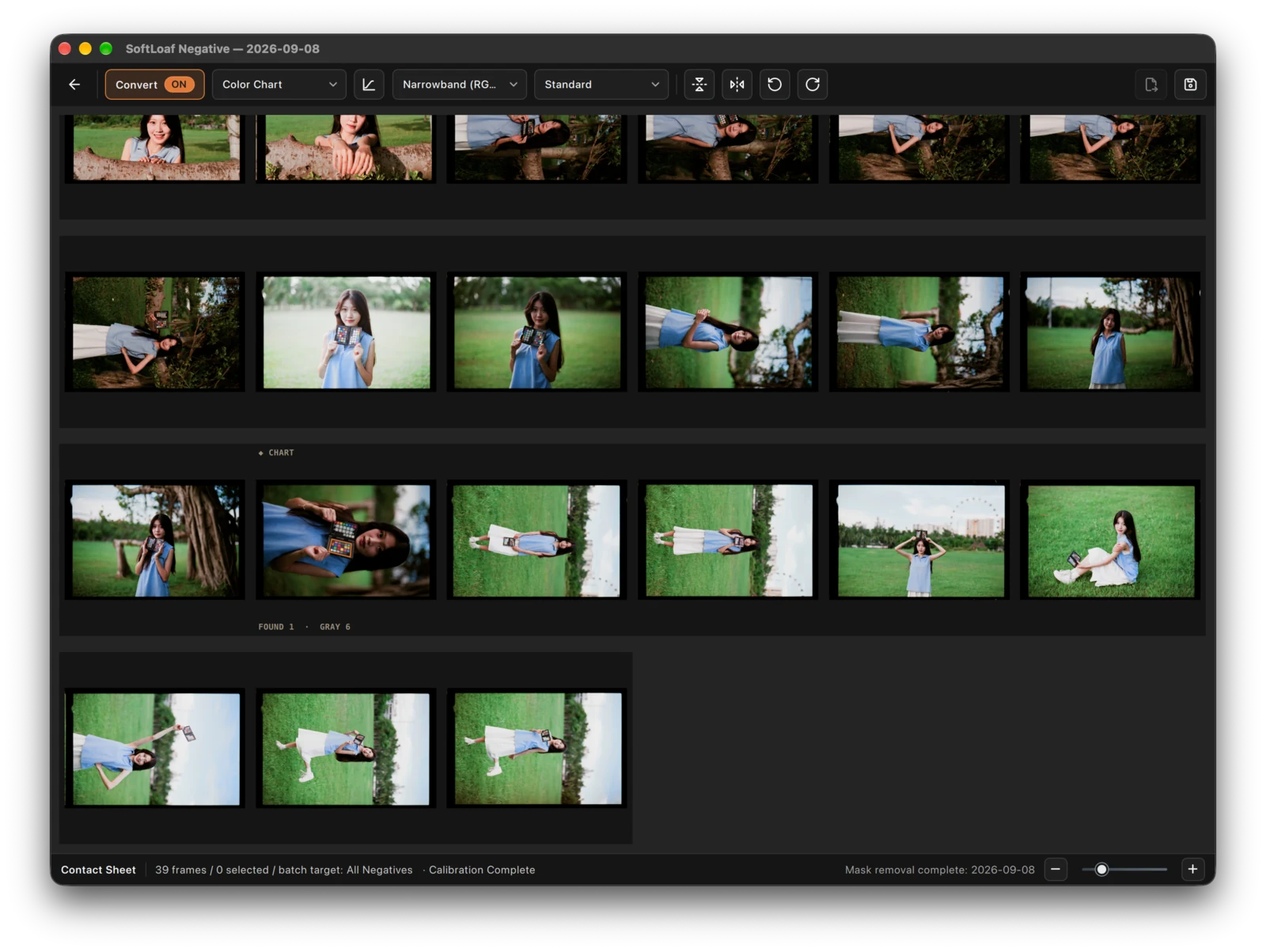Flip frames vertically

[699, 85]
